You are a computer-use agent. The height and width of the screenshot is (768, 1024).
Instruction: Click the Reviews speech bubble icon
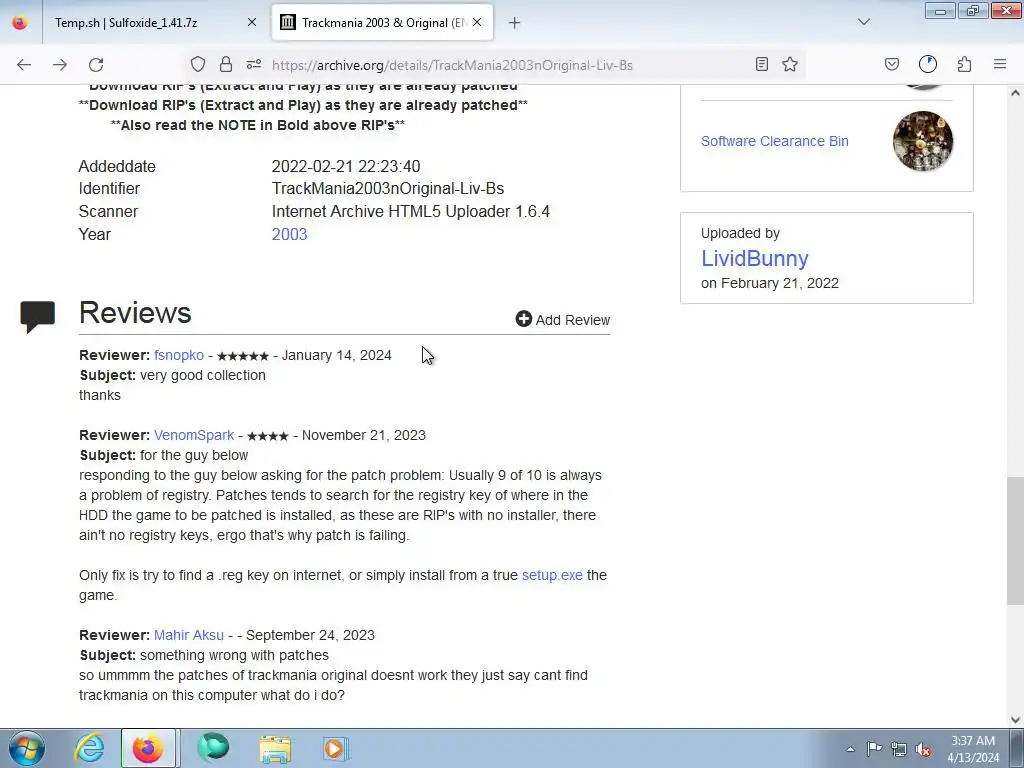coord(37,317)
